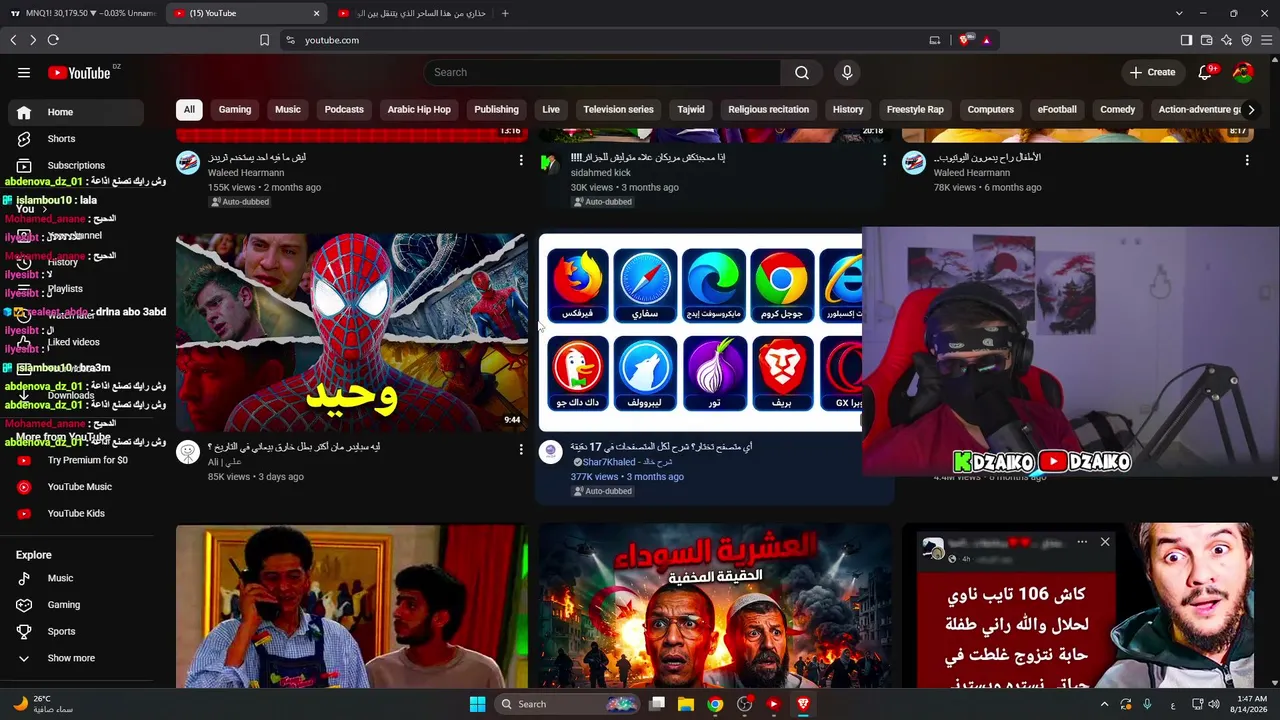This screenshot has height=720, width=1280.
Task: Open the account avatar menu
Action: 1243,72
